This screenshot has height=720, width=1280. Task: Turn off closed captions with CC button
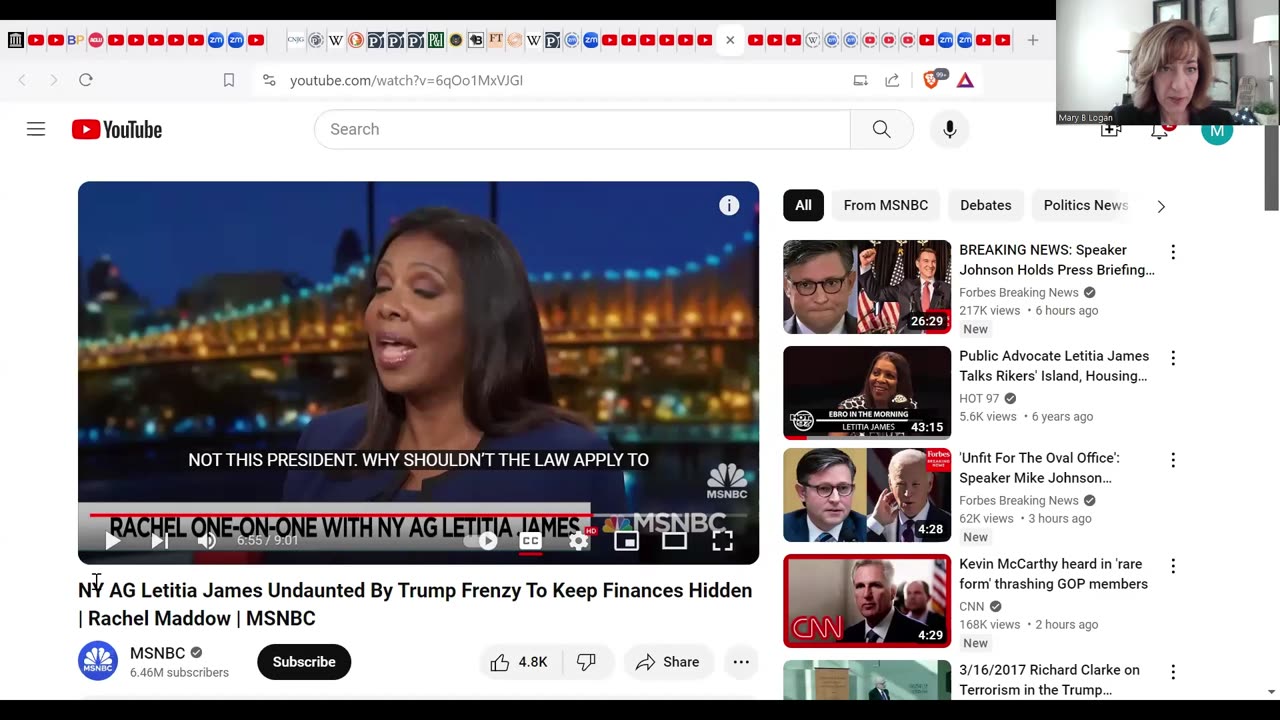(530, 541)
